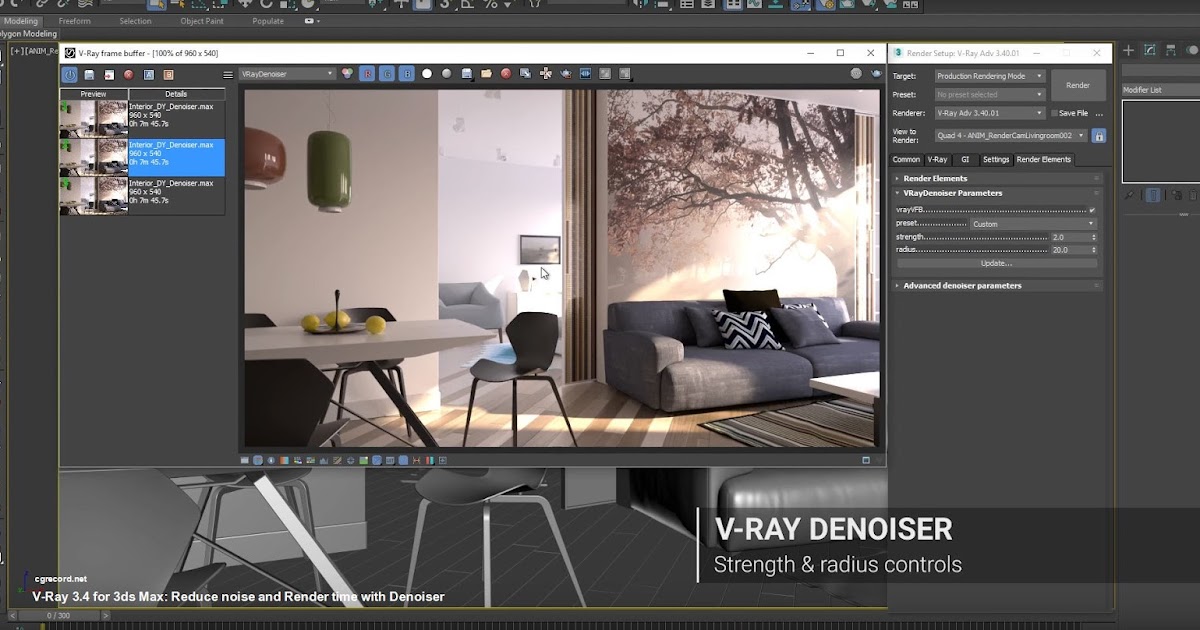Open the Renderer V-Ray Adv dropdown

pyautogui.click(x=990, y=113)
